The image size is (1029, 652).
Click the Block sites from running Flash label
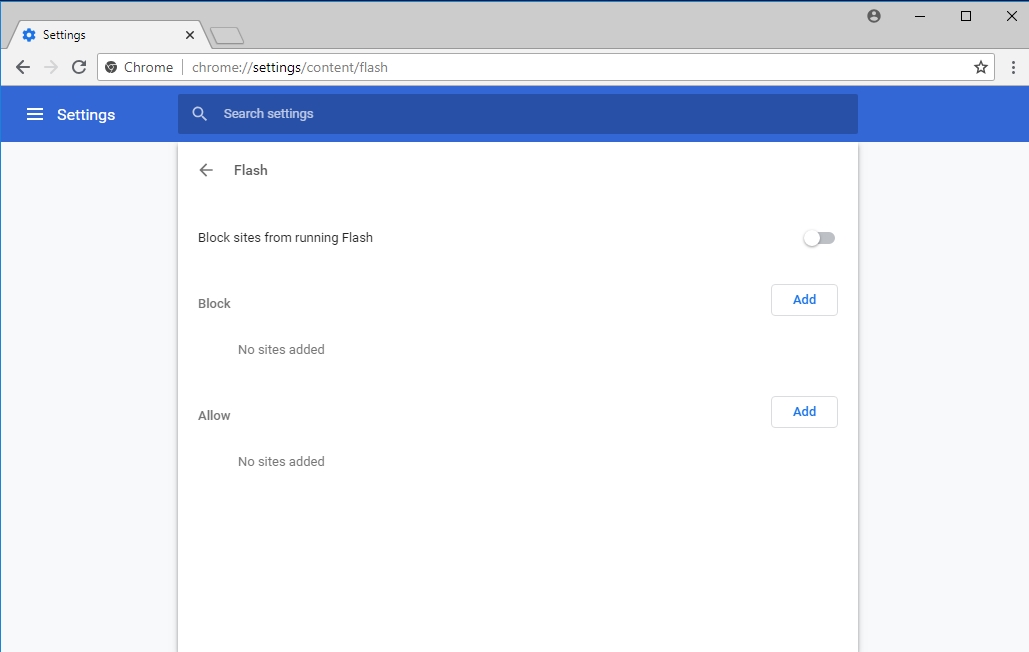tap(285, 237)
